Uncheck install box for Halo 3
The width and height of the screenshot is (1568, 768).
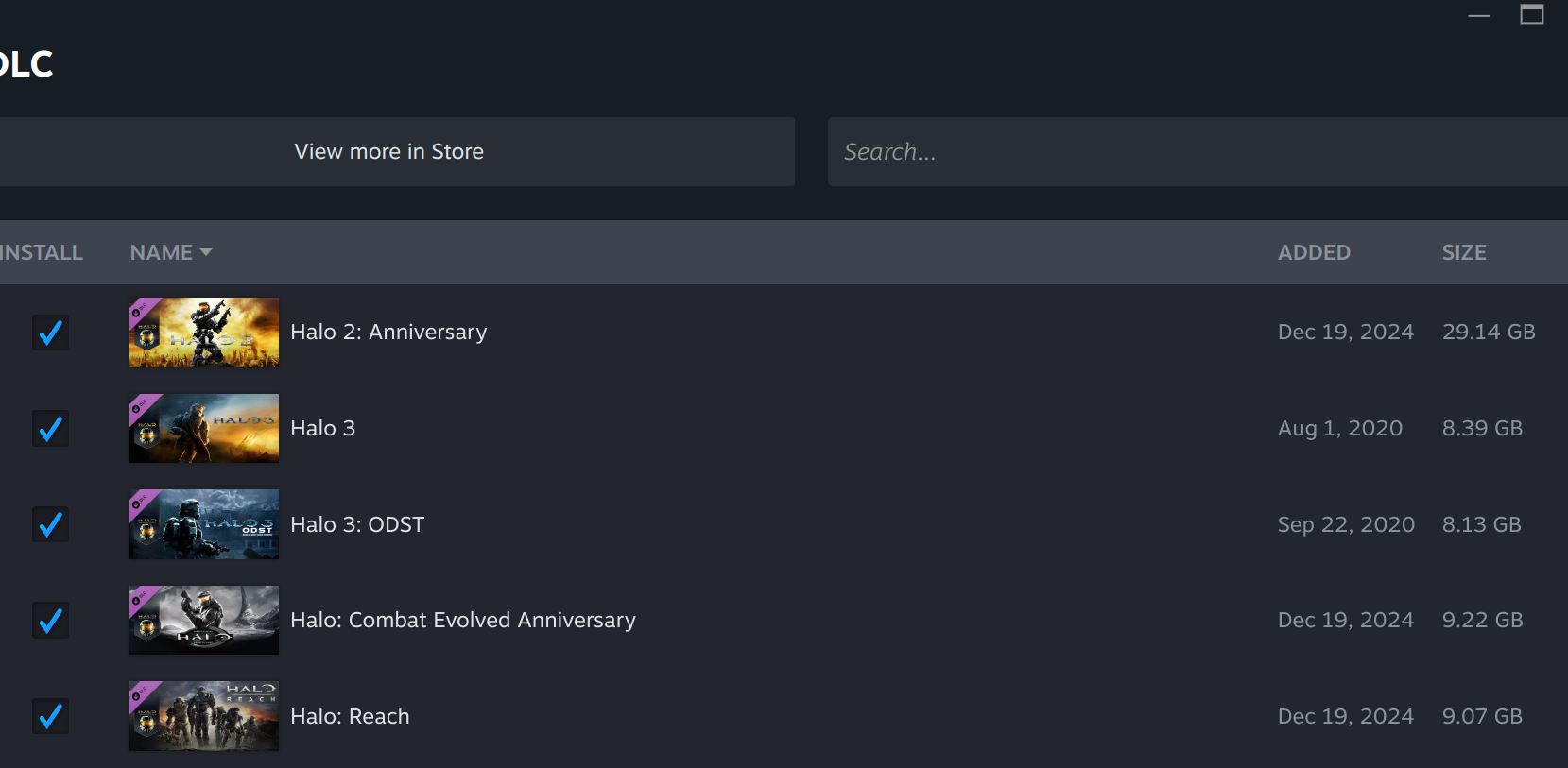click(51, 429)
